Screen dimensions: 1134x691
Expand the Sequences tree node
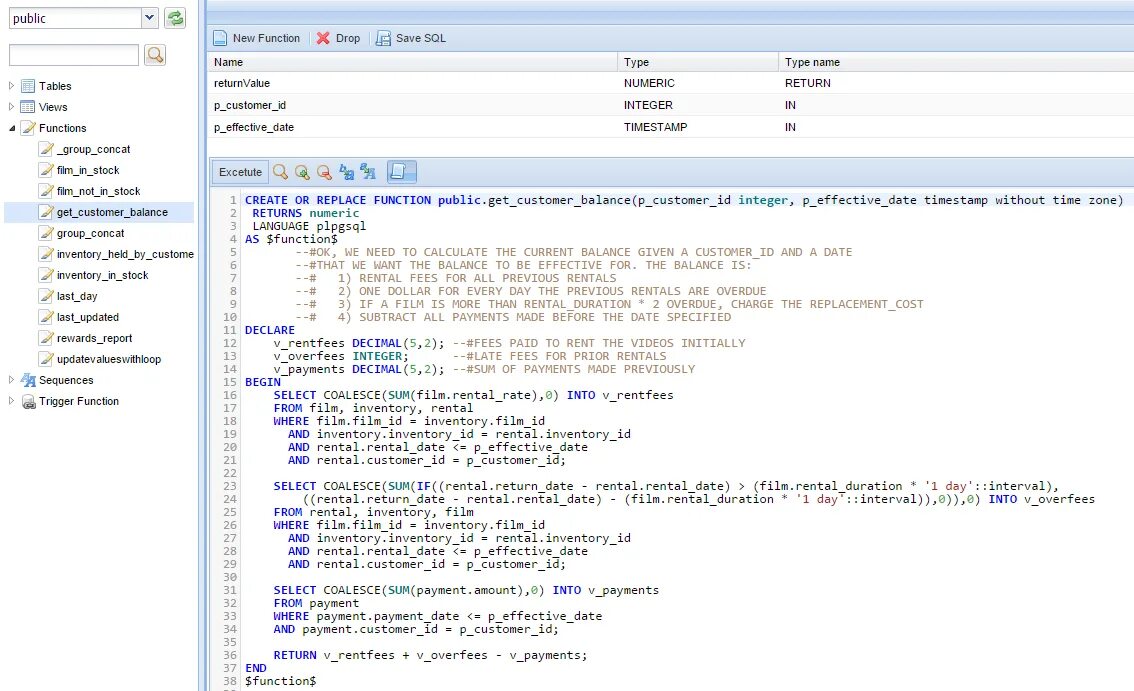point(11,379)
